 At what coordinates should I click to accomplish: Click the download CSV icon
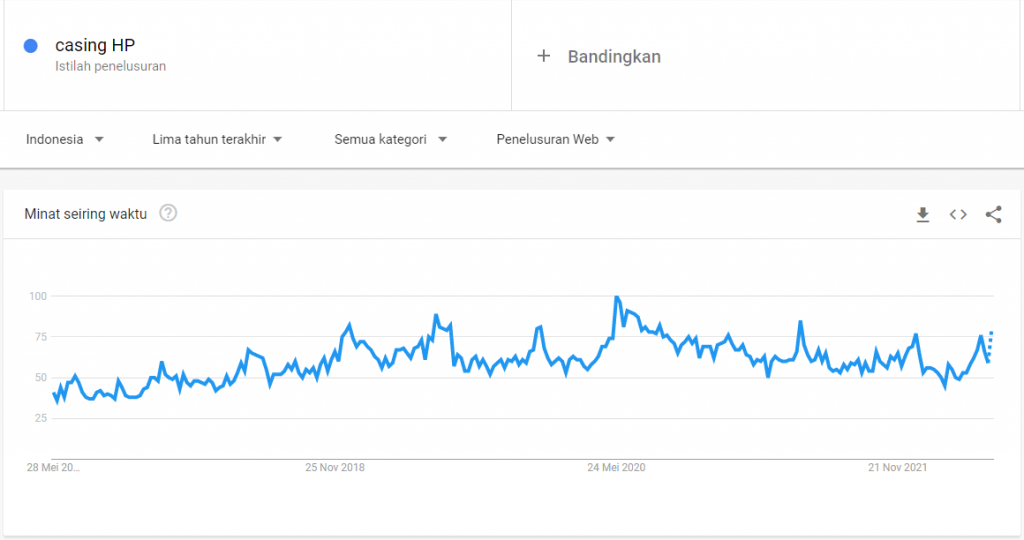point(923,214)
